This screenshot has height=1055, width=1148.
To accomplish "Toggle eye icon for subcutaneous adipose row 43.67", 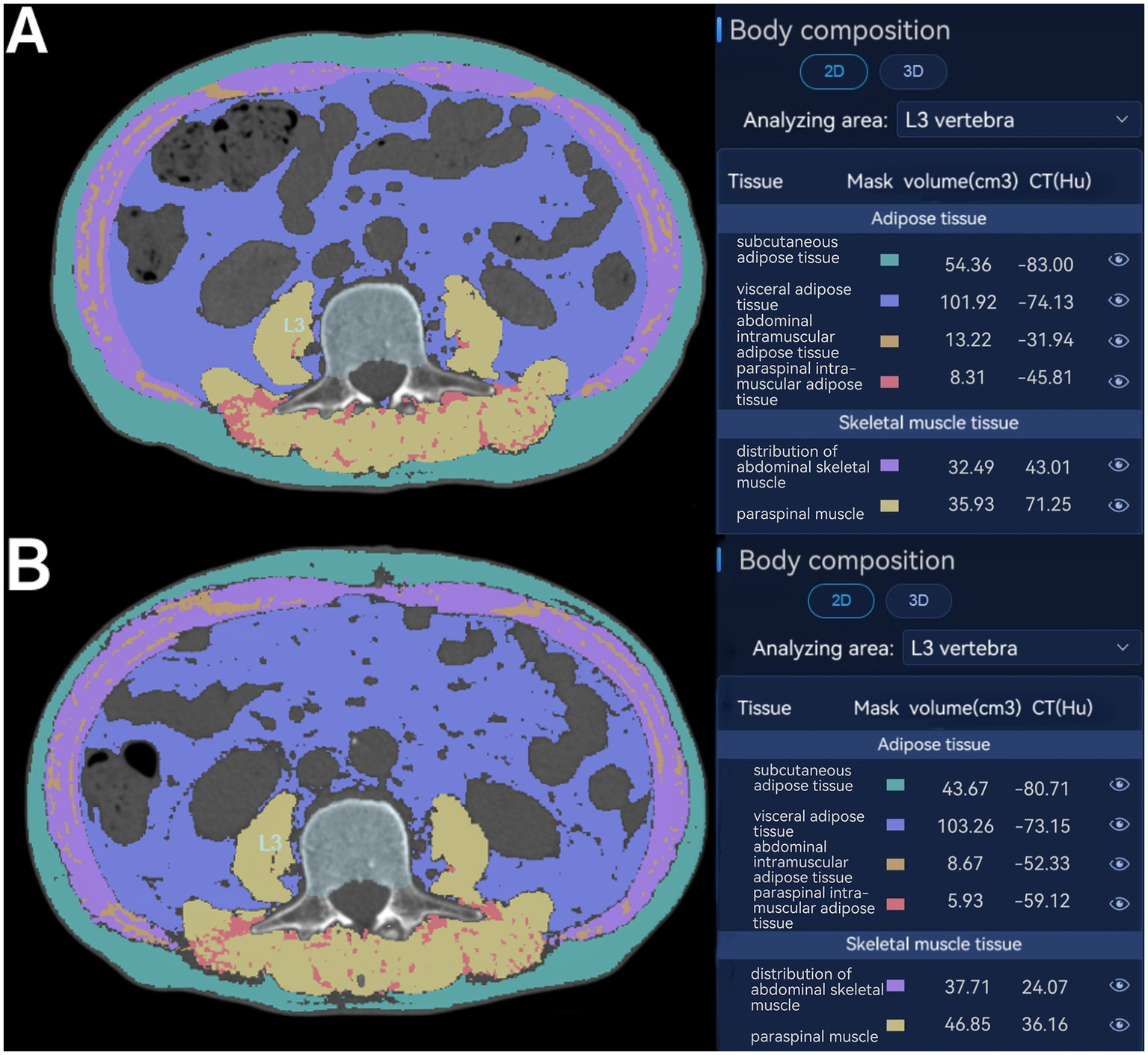I will pos(1119,784).
